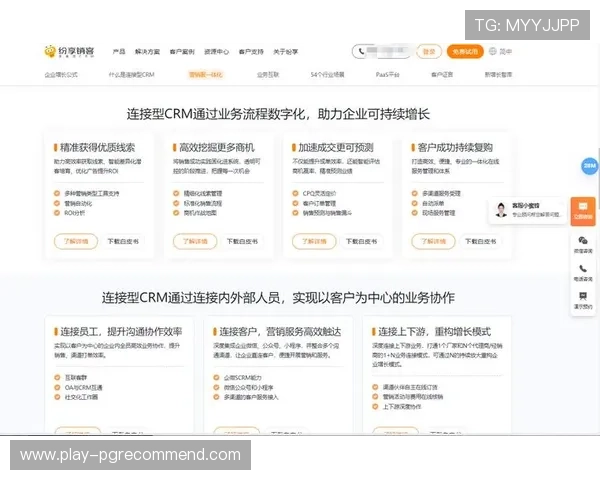Open the 资源中心 menu

[217, 51]
